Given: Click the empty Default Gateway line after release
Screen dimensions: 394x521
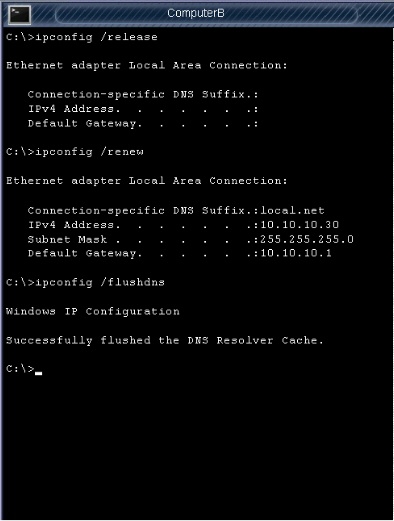Looking at the screenshot, I should tap(143, 124).
